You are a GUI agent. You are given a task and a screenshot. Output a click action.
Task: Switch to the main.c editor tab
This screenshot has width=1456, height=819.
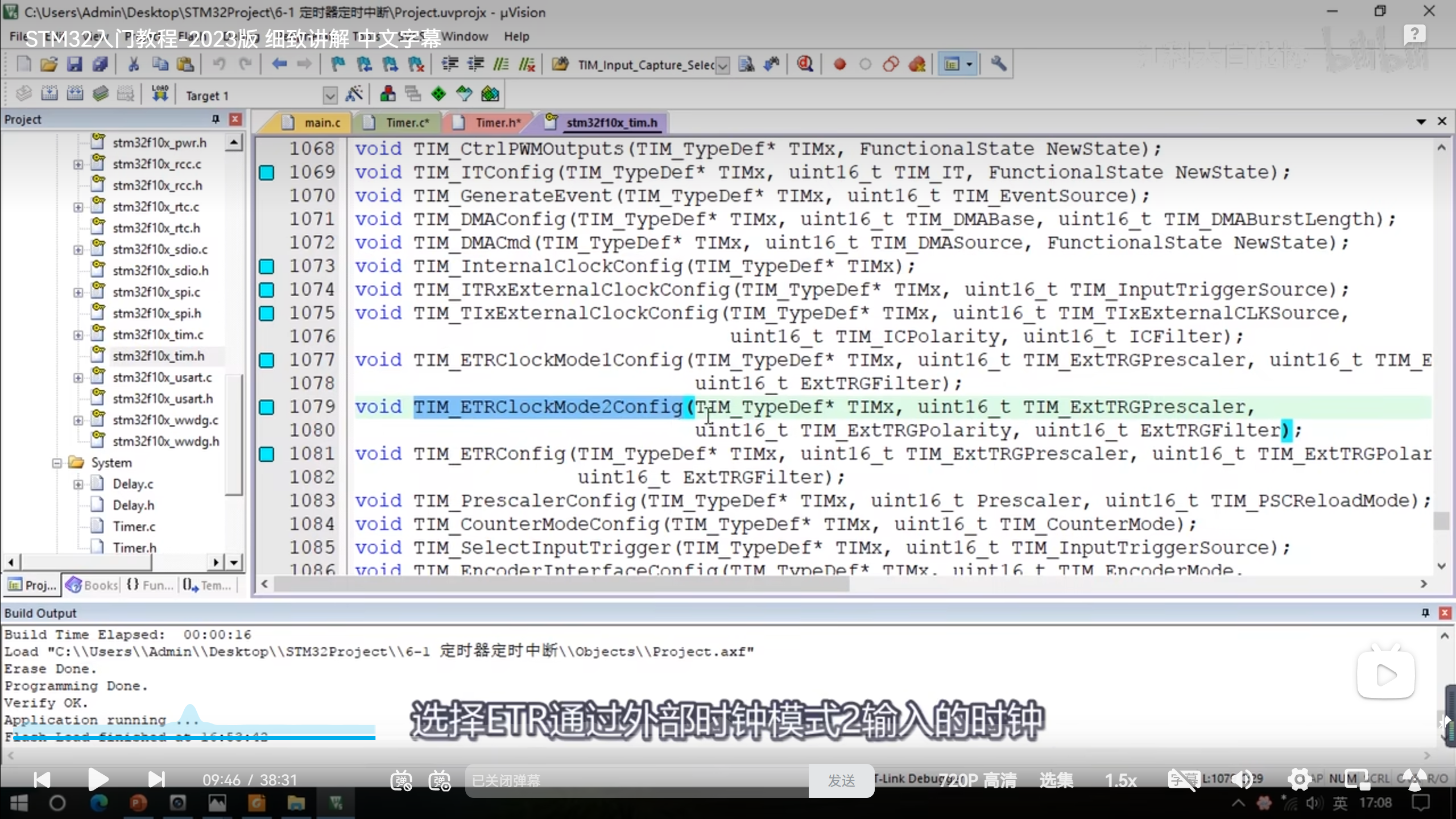click(321, 123)
